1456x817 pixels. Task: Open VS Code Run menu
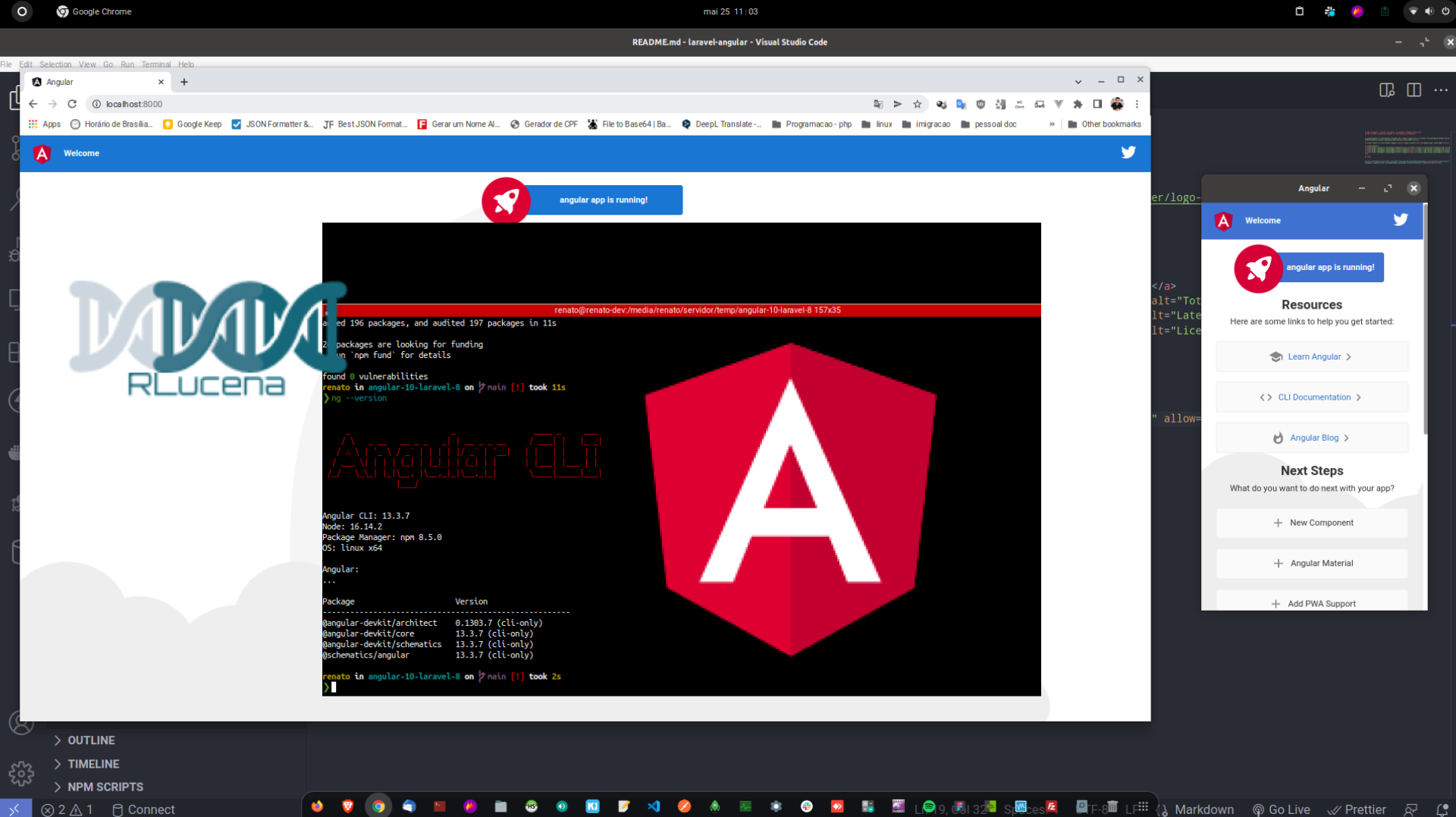click(x=127, y=64)
